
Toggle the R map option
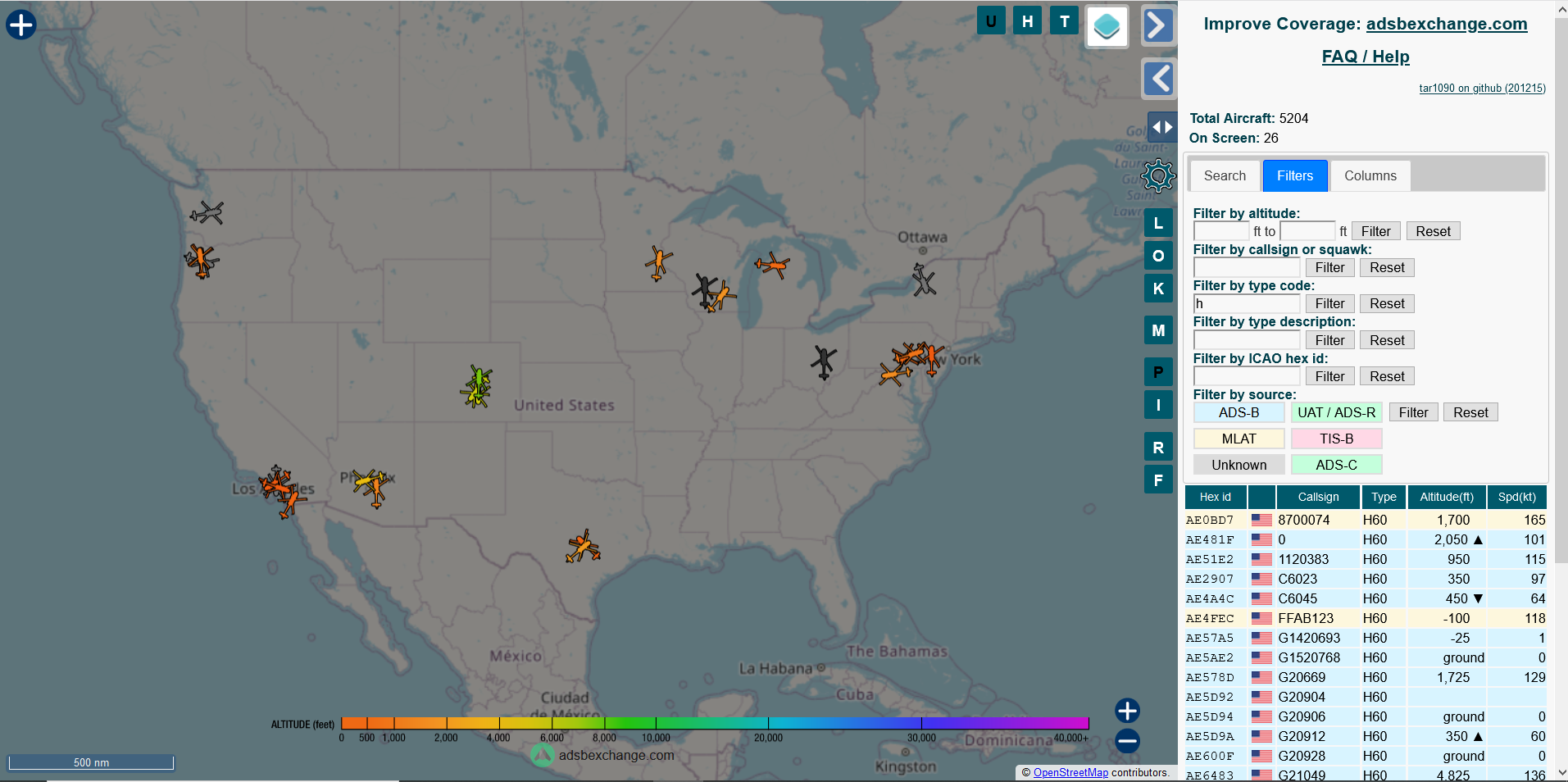1158,448
